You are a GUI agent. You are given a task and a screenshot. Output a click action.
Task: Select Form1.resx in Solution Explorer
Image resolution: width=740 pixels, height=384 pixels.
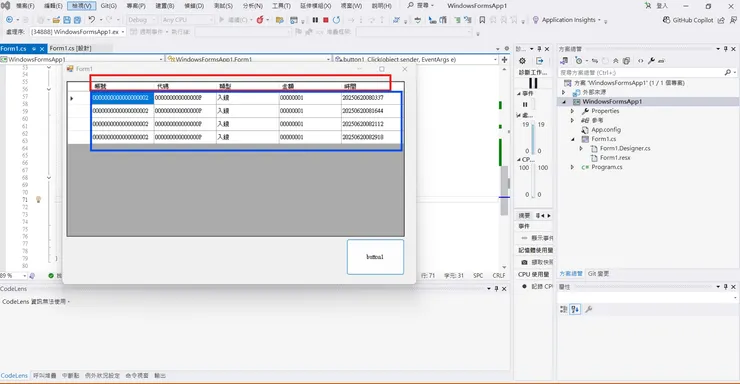[x=615, y=158]
